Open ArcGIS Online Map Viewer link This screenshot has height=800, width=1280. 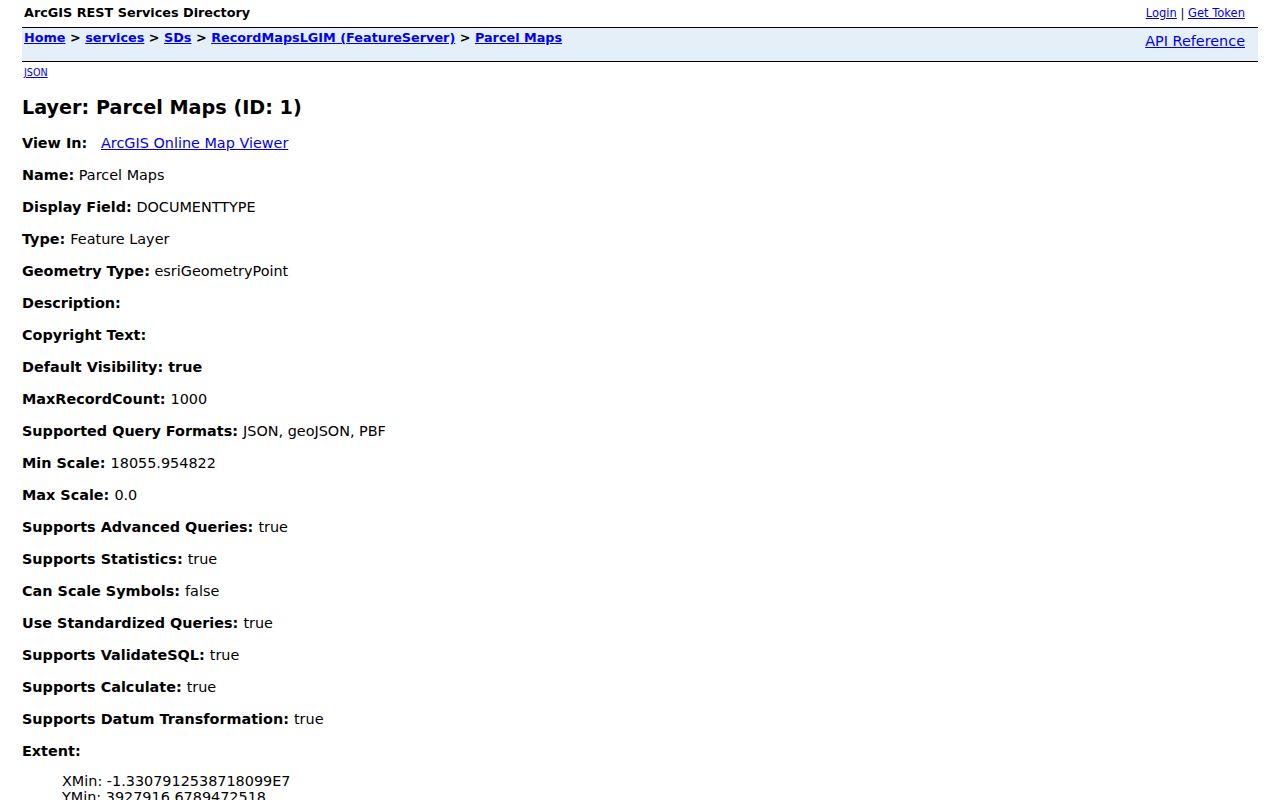(194, 143)
